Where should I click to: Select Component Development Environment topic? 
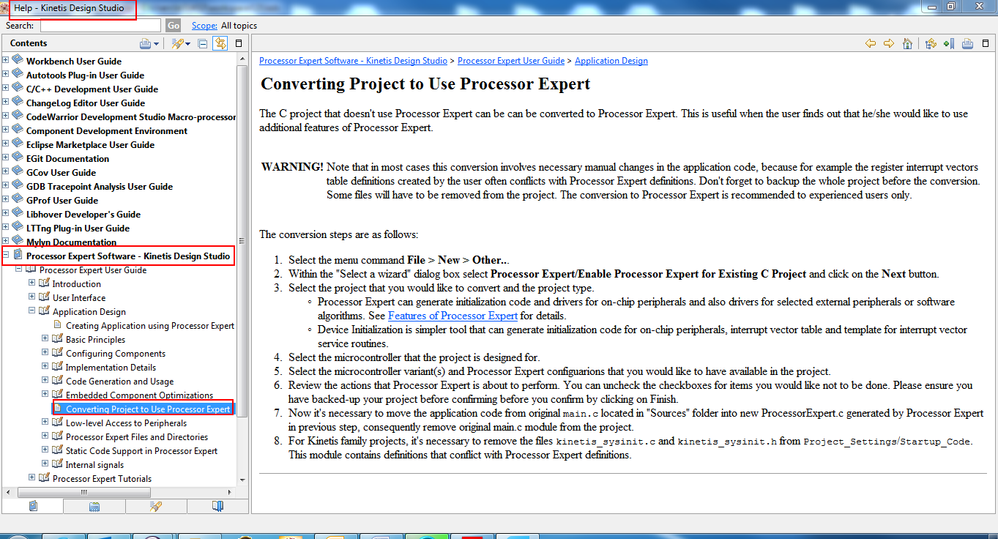(107, 131)
